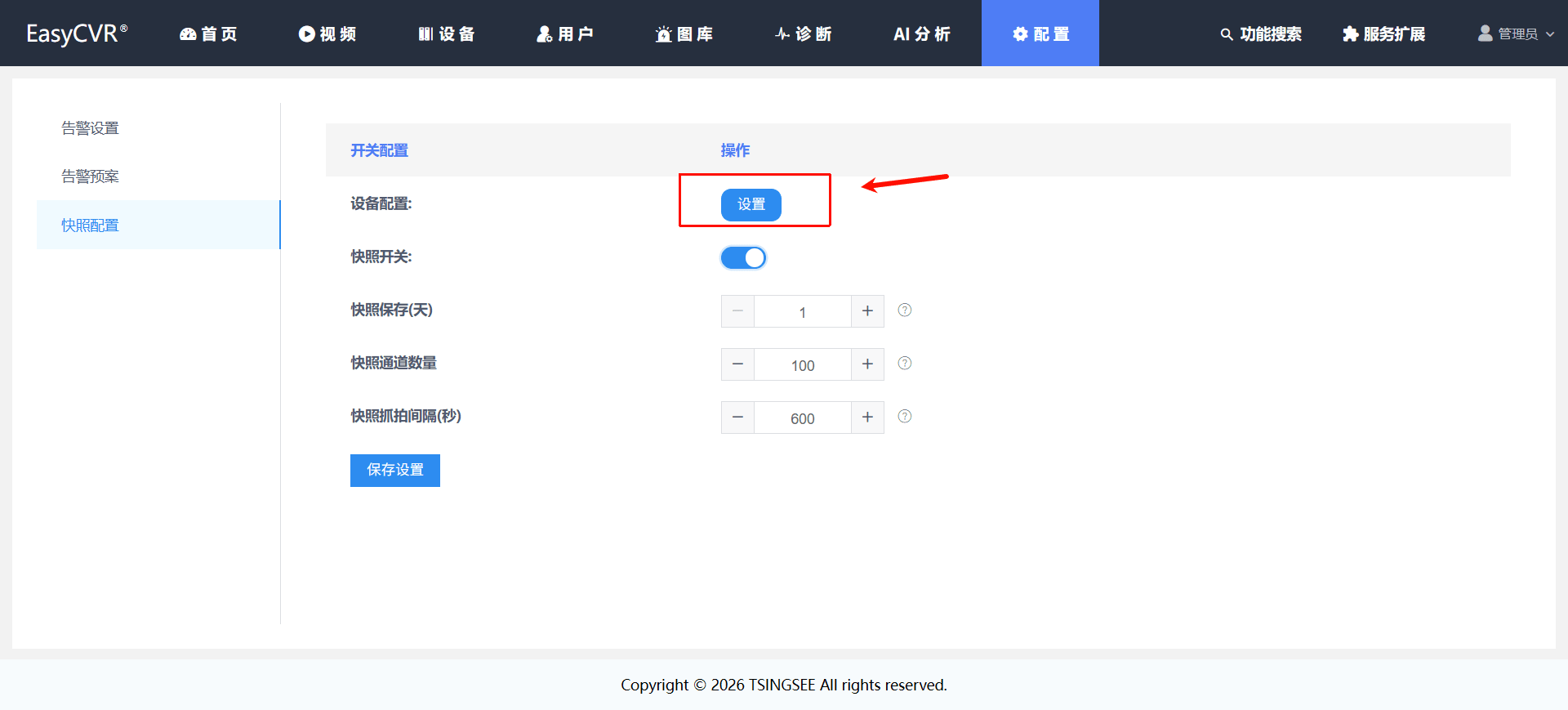
Task: Toggle the 快照开关 switch off
Action: tap(743, 258)
